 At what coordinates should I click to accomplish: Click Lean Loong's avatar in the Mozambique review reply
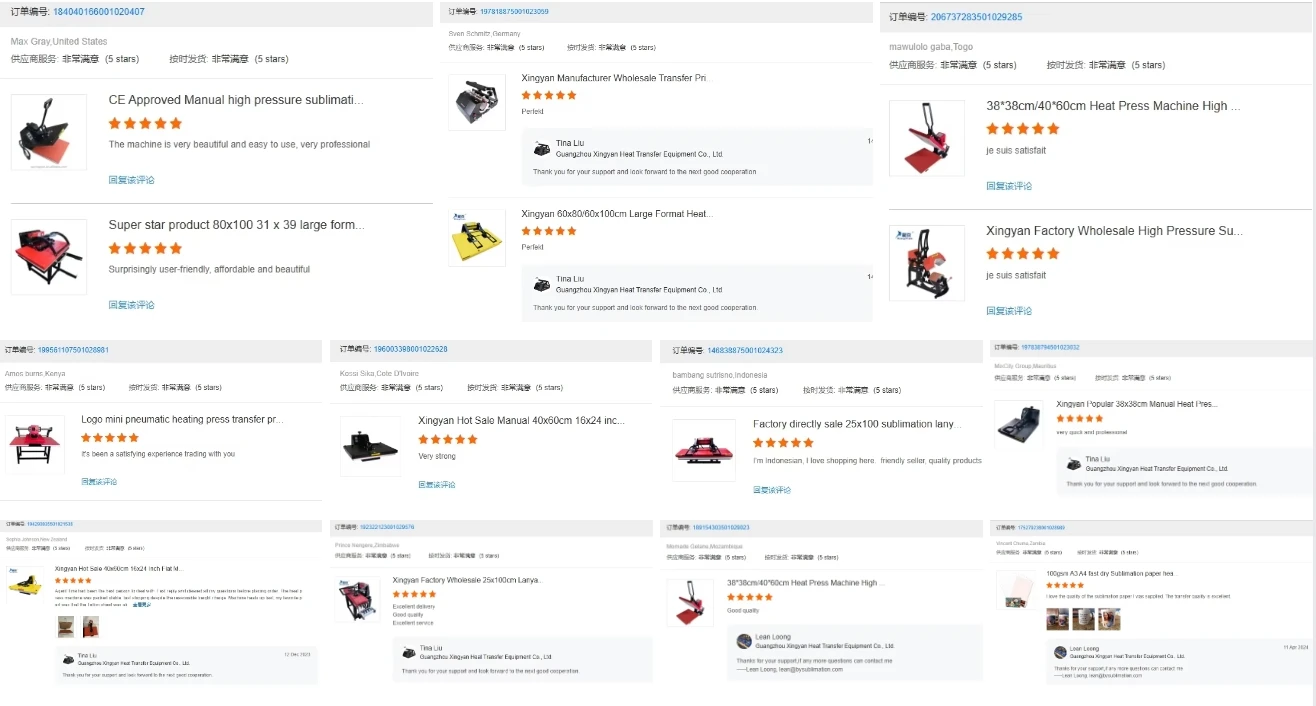click(743, 641)
